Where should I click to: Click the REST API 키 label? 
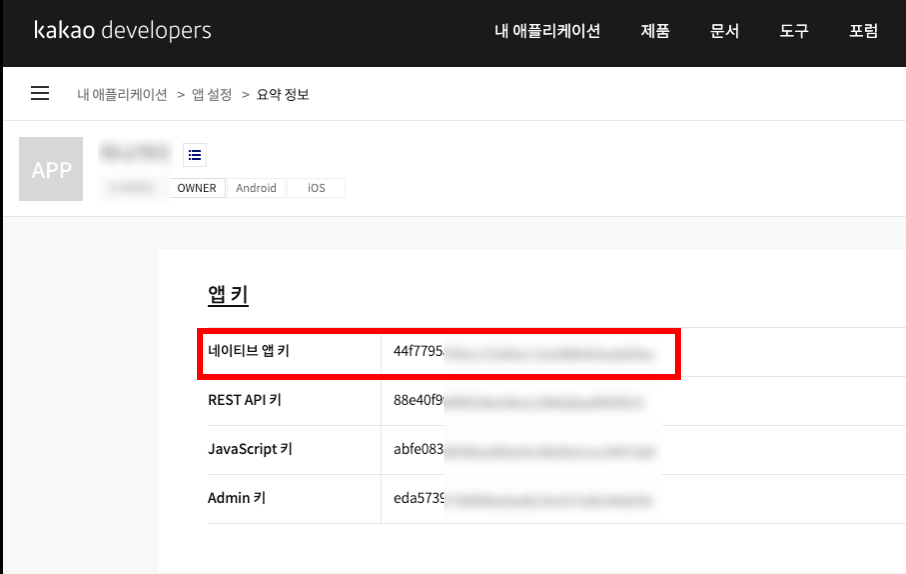pyautogui.click(x=244, y=400)
